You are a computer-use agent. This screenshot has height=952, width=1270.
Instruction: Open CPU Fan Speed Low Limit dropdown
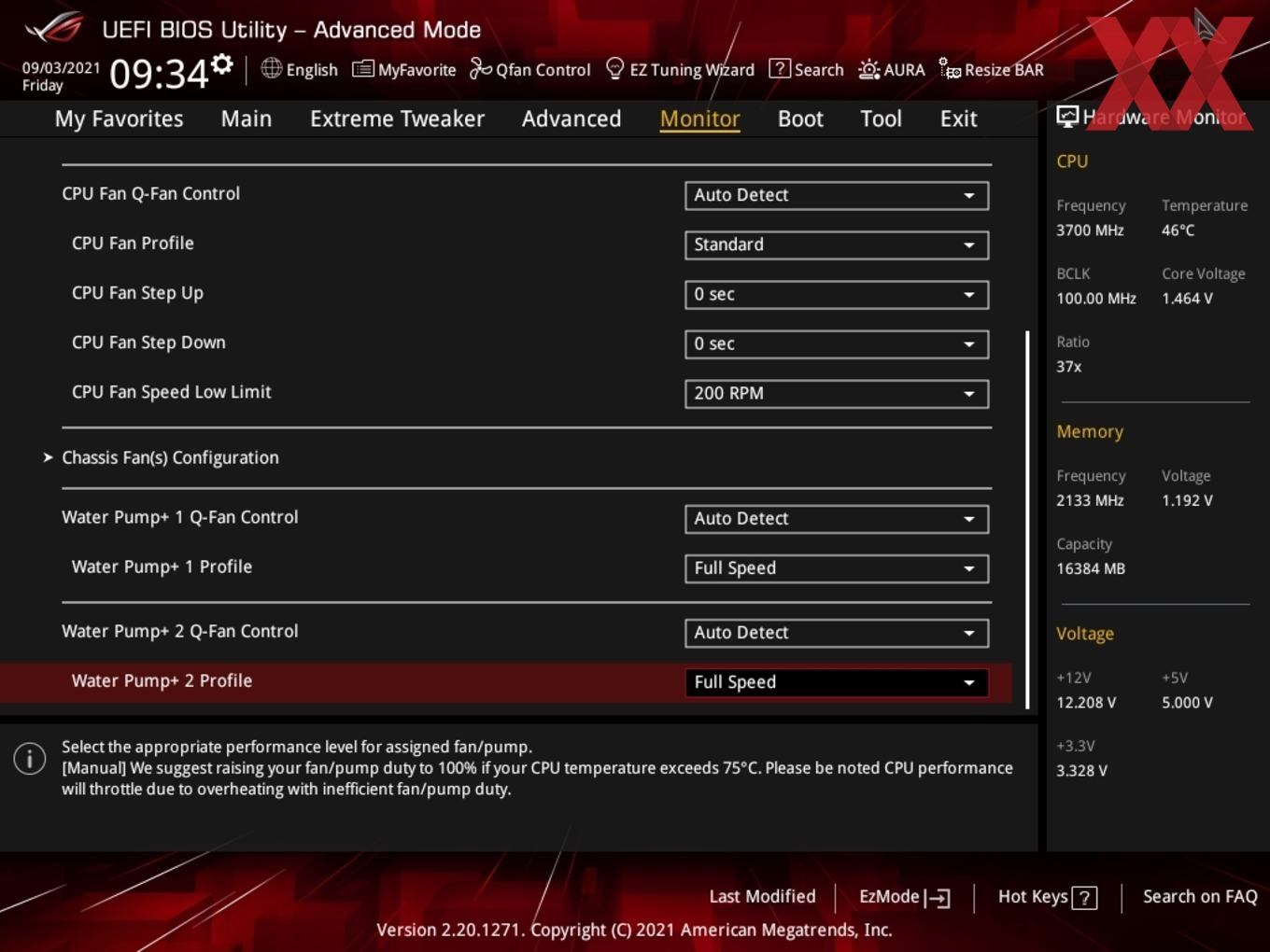coord(837,393)
